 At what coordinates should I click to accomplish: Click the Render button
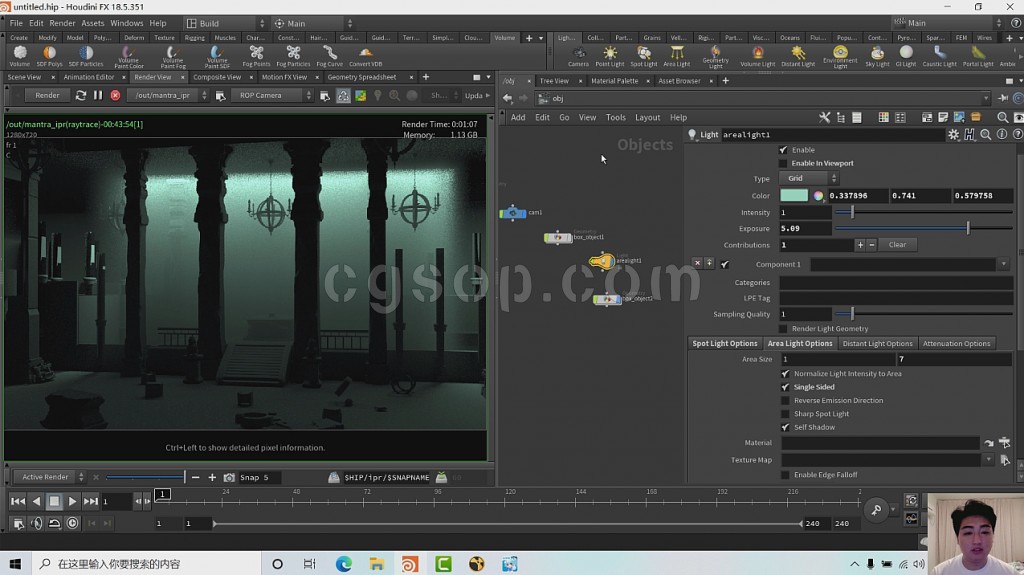(47, 95)
